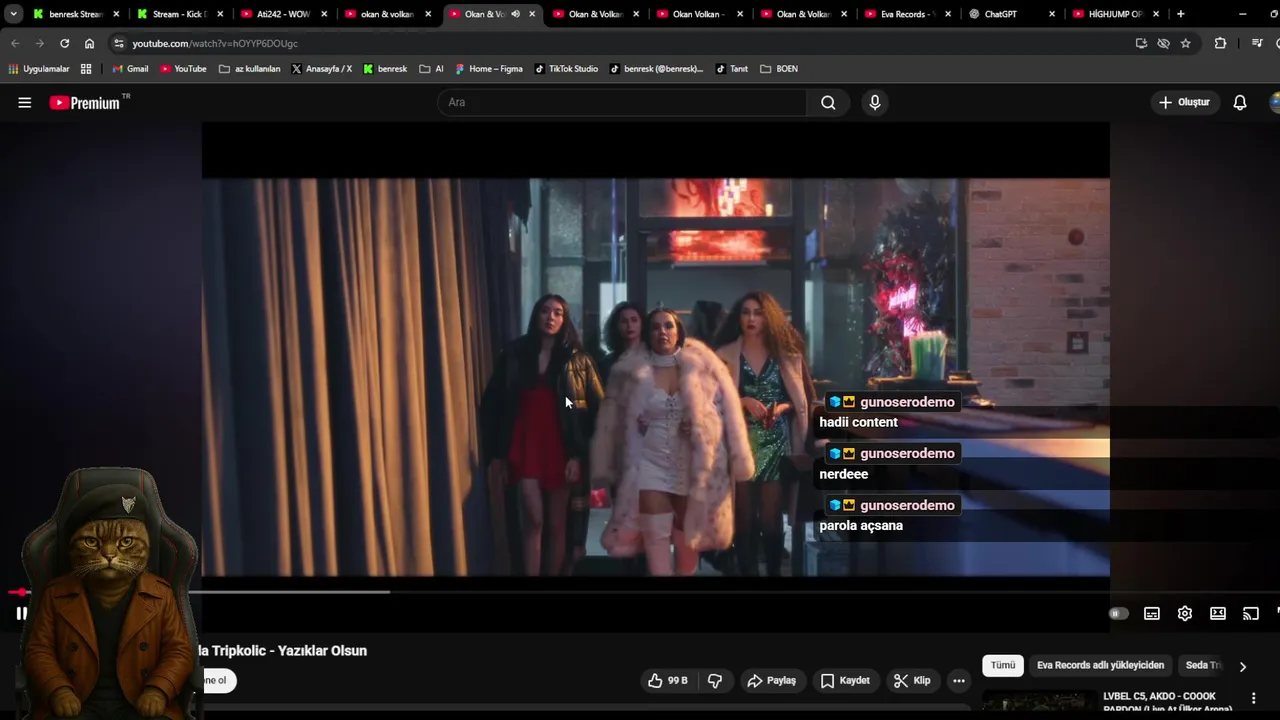Share the video via Paylaş
The image size is (1280, 720).
click(772, 680)
